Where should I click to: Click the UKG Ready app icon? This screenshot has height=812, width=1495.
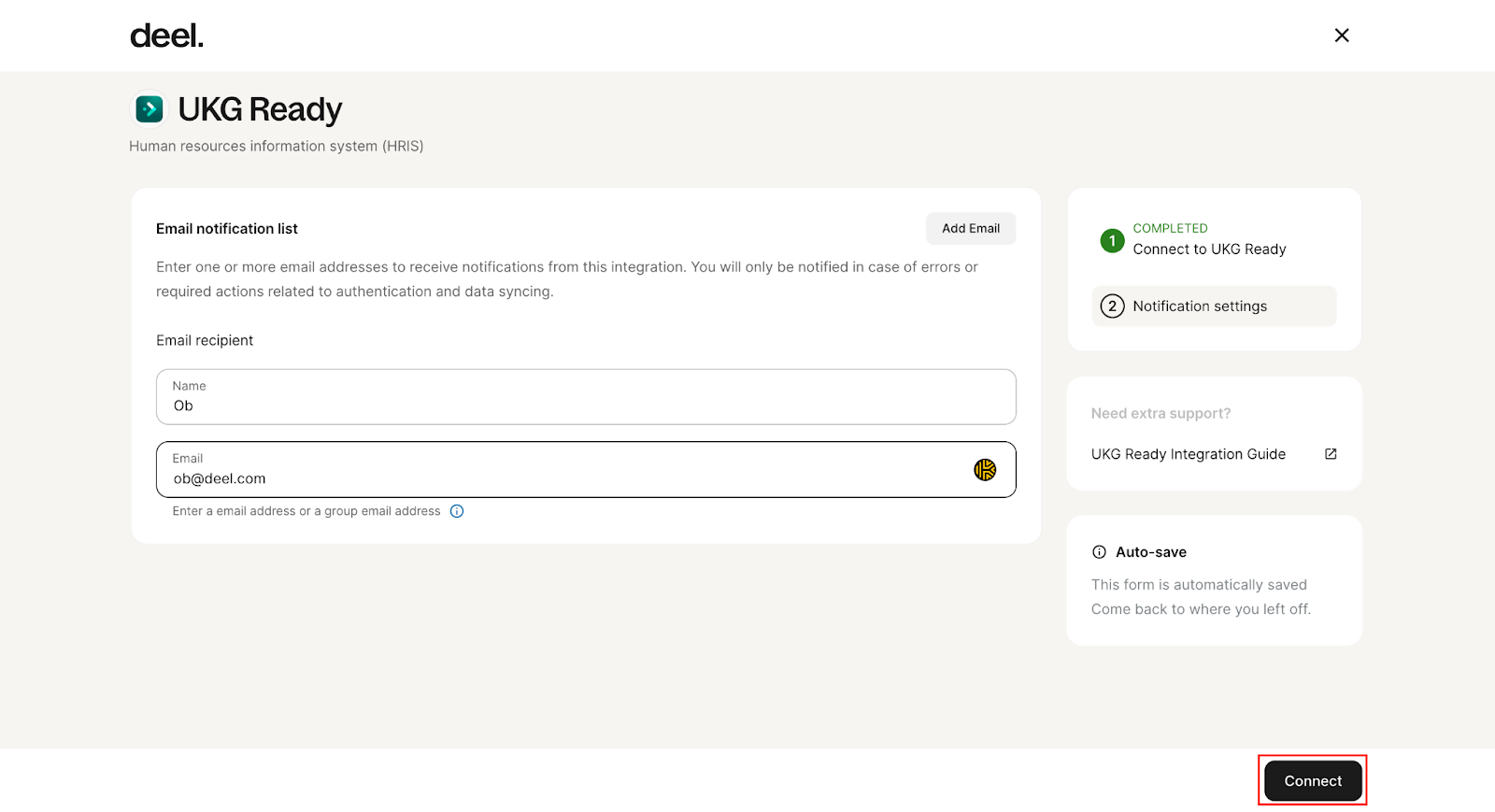click(149, 109)
